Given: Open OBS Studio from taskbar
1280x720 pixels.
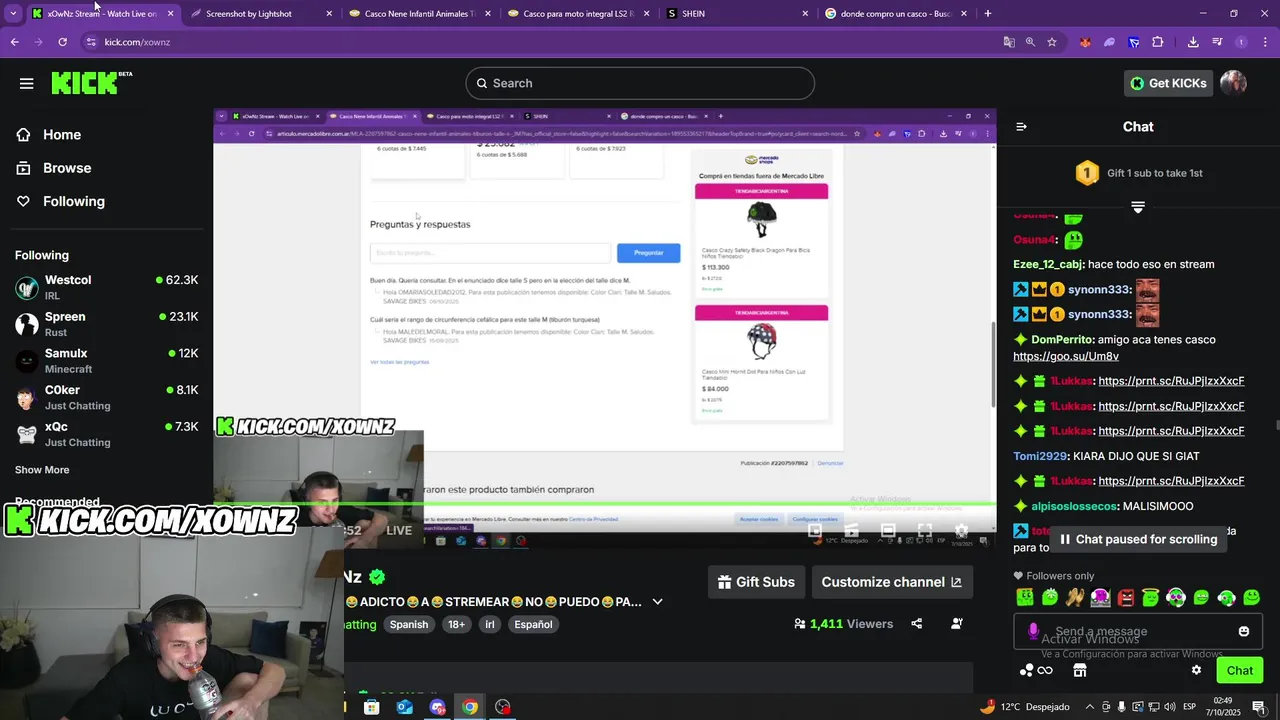Looking at the screenshot, I should 502,707.
